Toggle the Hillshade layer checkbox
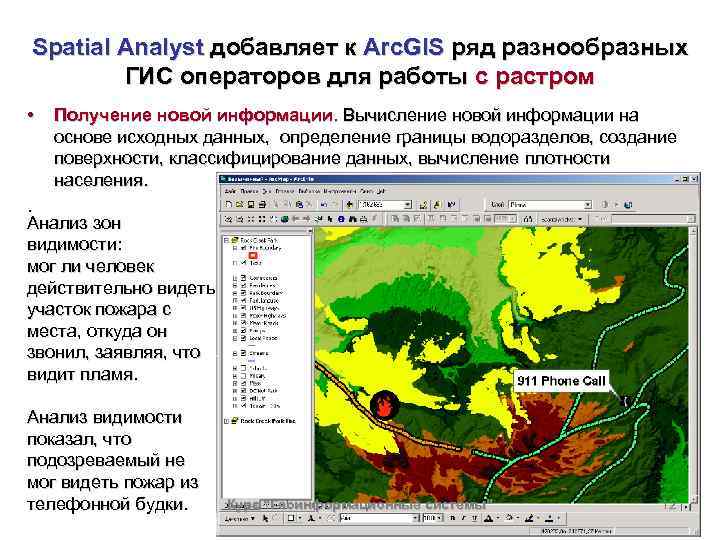Screen dimensions: 720x540 [244, 398]
